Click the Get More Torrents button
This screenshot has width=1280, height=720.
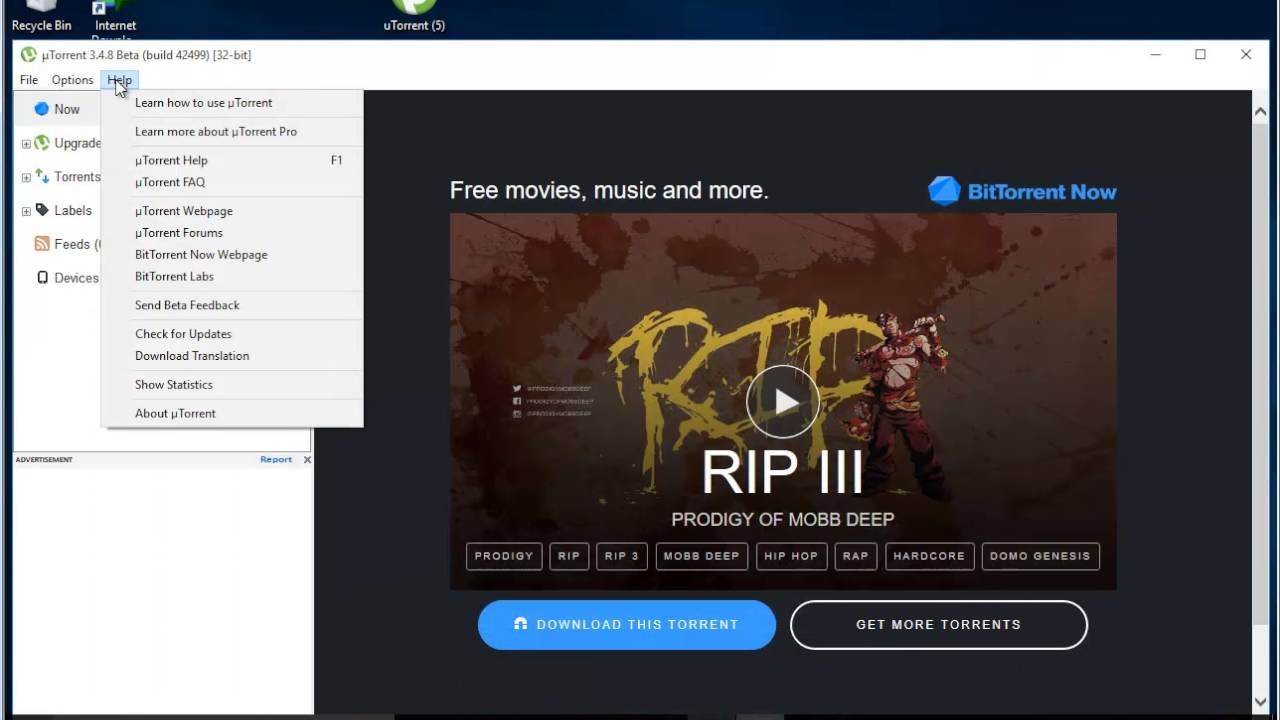(x=939, y=625)
